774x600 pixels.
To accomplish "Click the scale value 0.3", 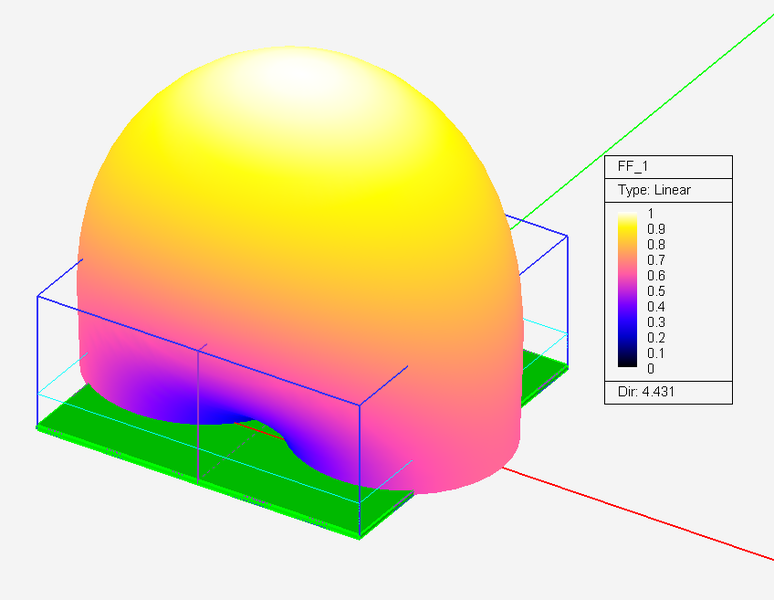I will point(656,322).
